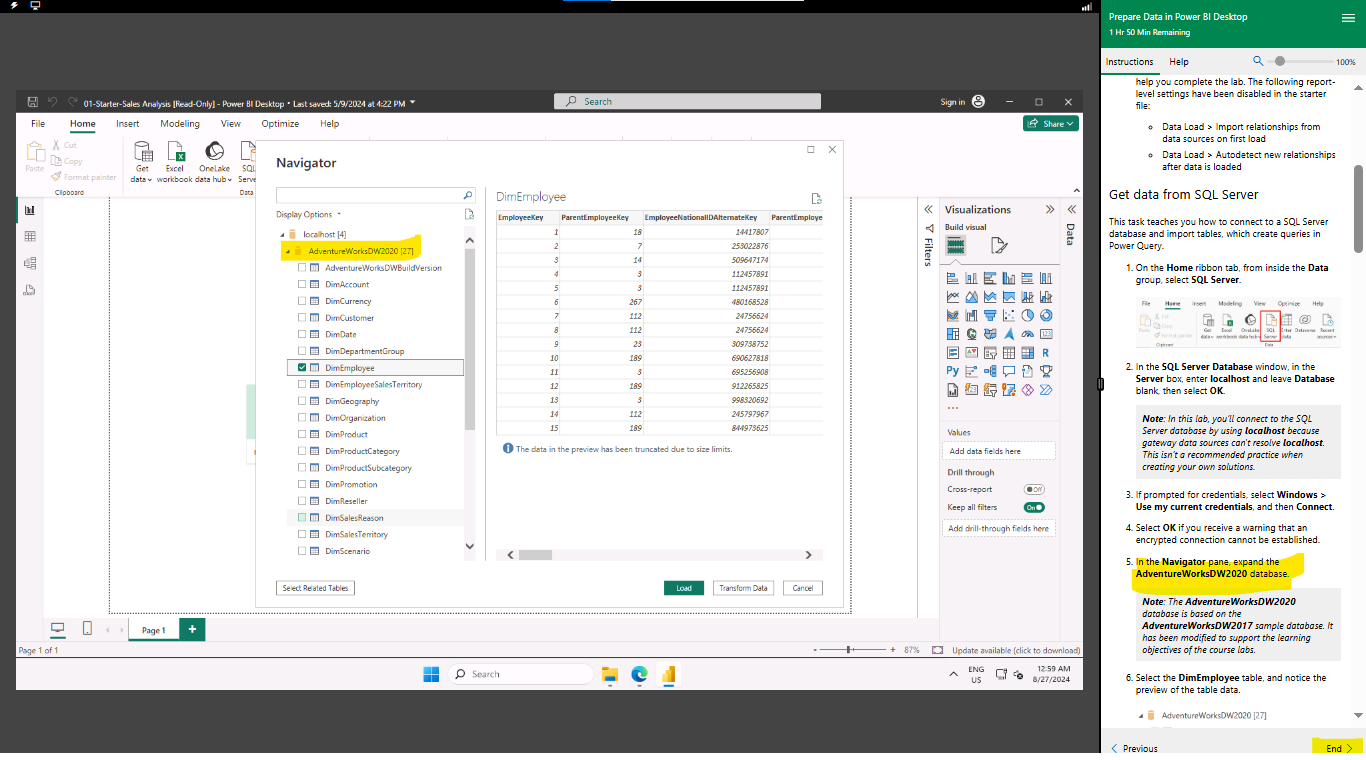Select the Python visual icon
The image size is (1366, 760).
[953, 371]
